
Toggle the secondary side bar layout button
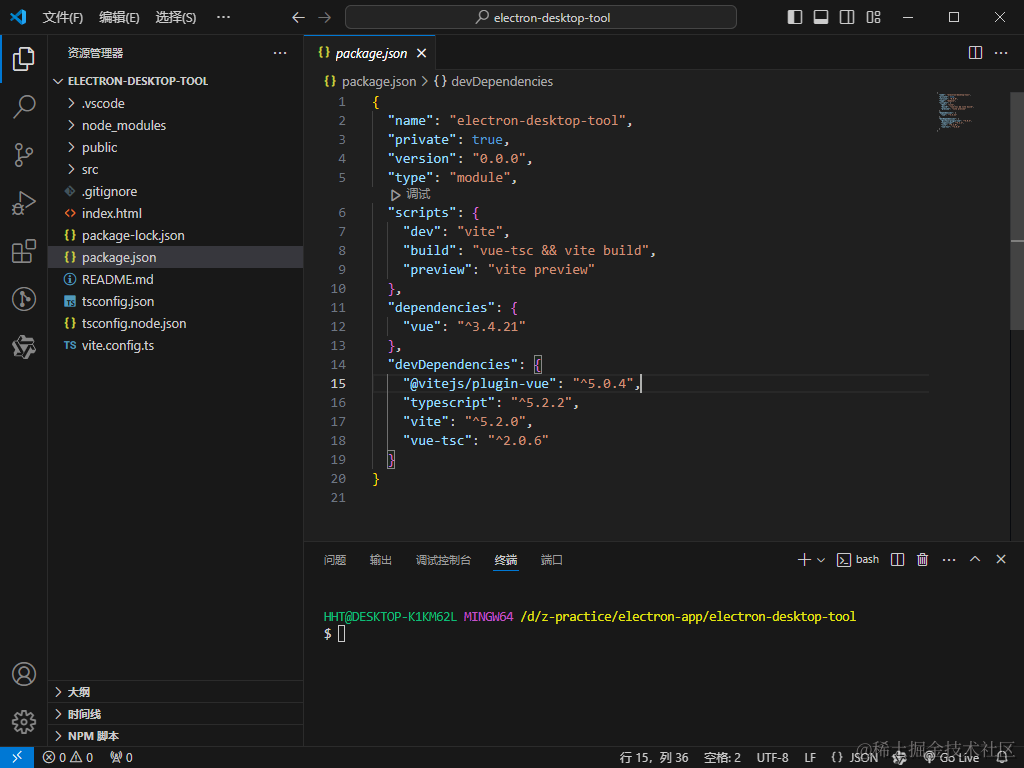(x=847, y=17)
